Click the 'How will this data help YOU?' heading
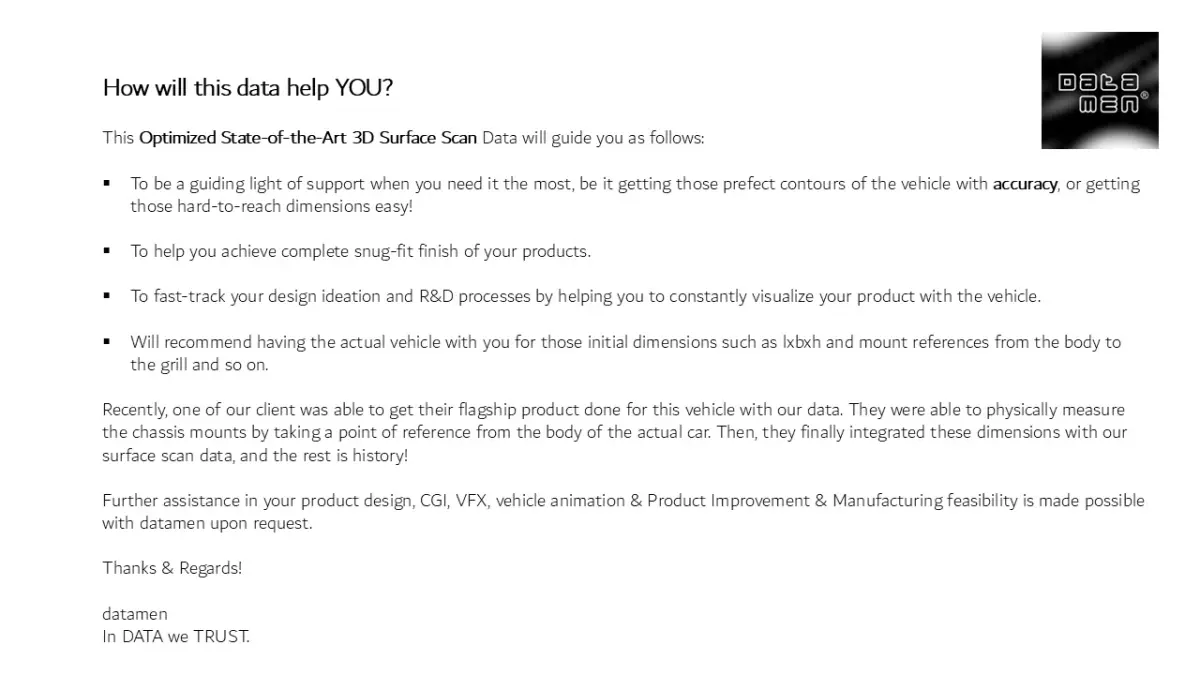 (x=247, y=87)
